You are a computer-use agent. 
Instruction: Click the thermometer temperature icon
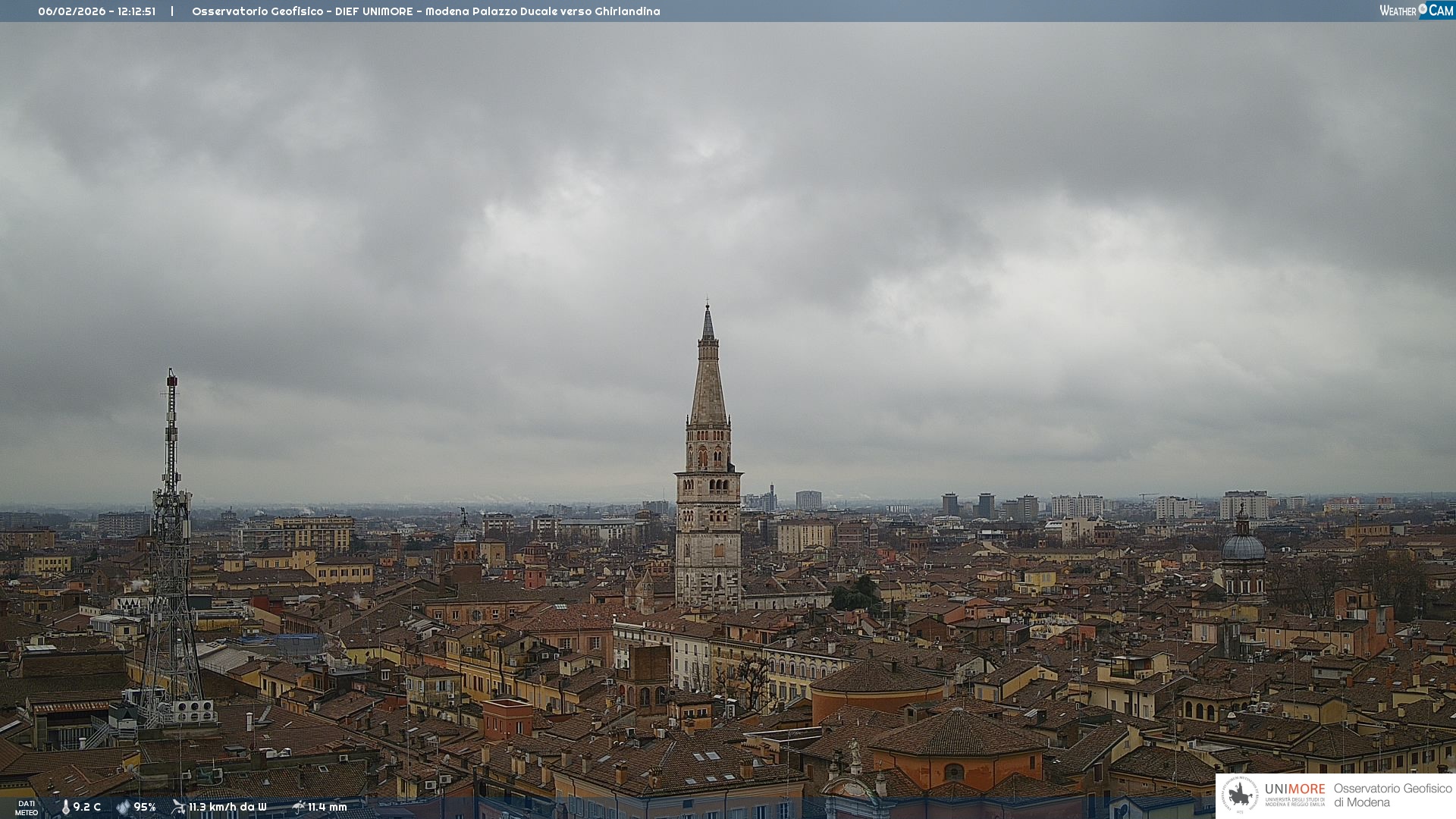(x=65, y=807)
